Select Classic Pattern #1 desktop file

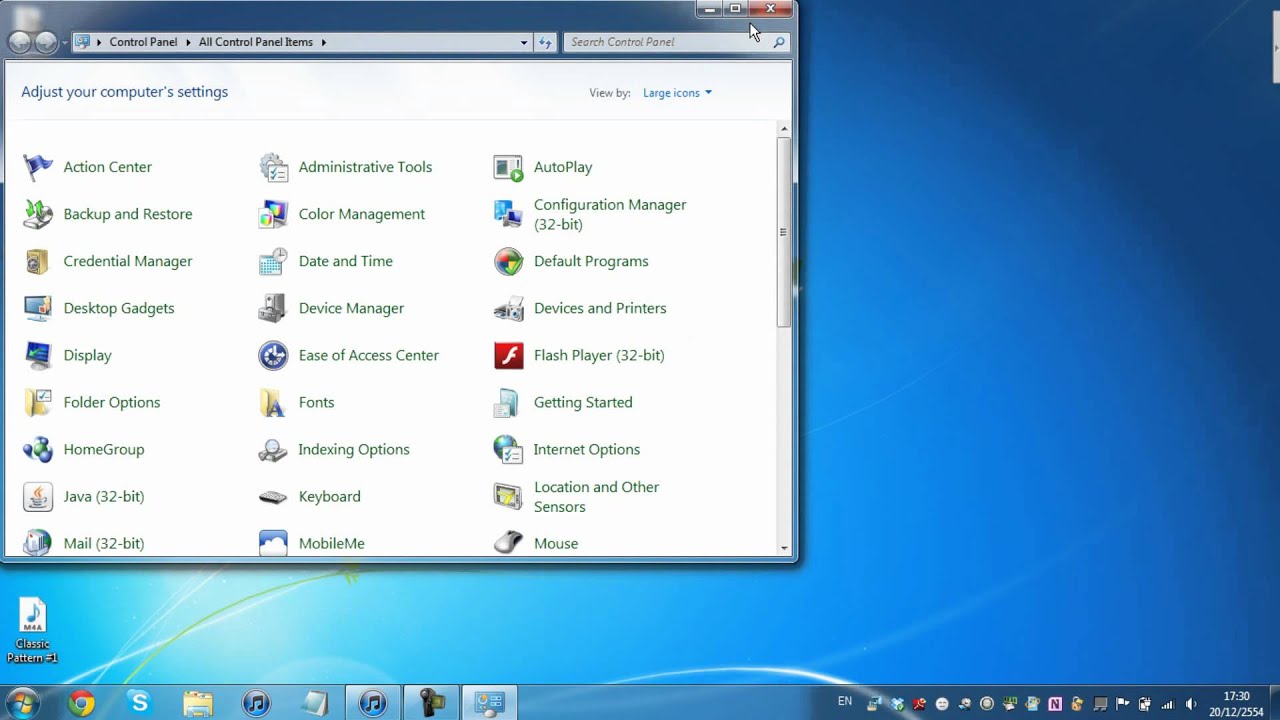click(32, 631)
